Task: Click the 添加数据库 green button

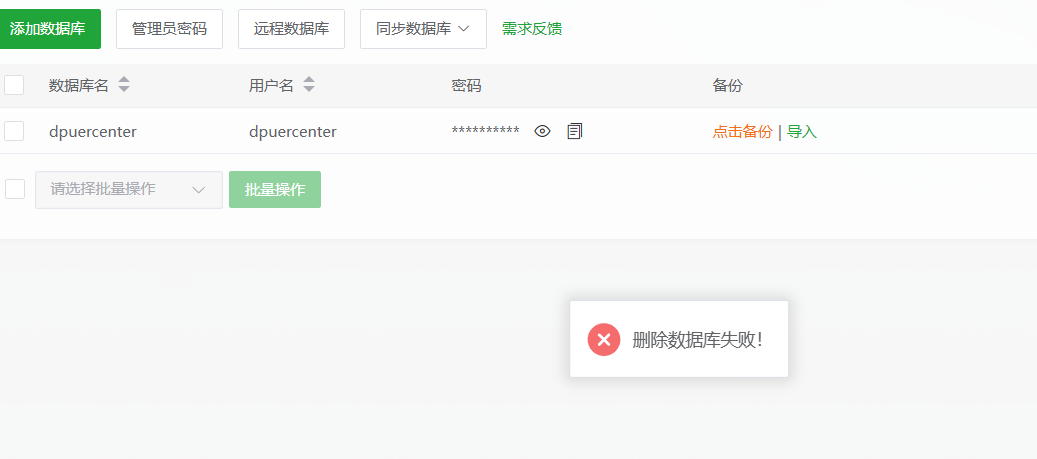Action: pos(48,29)
